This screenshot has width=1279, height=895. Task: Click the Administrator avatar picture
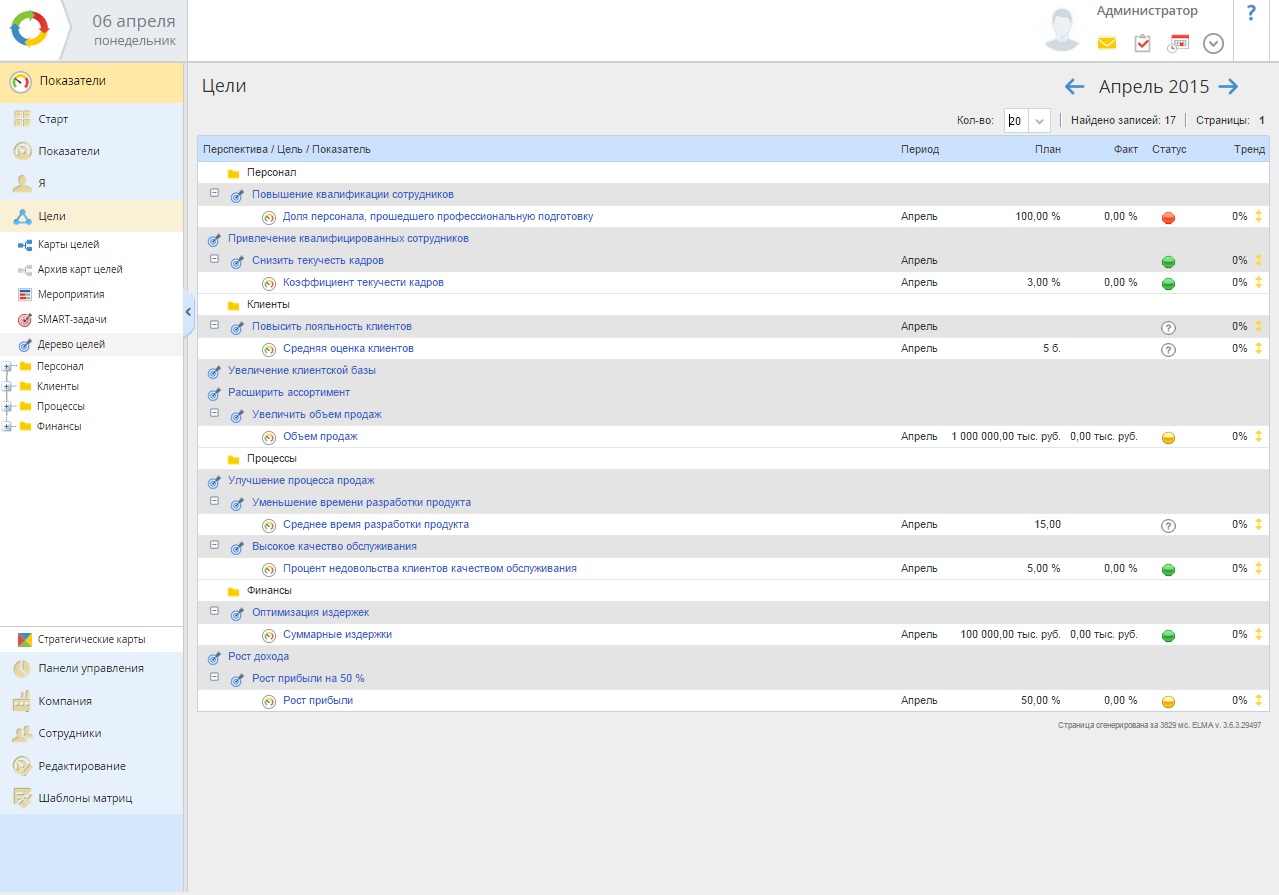click(1061, 30)
